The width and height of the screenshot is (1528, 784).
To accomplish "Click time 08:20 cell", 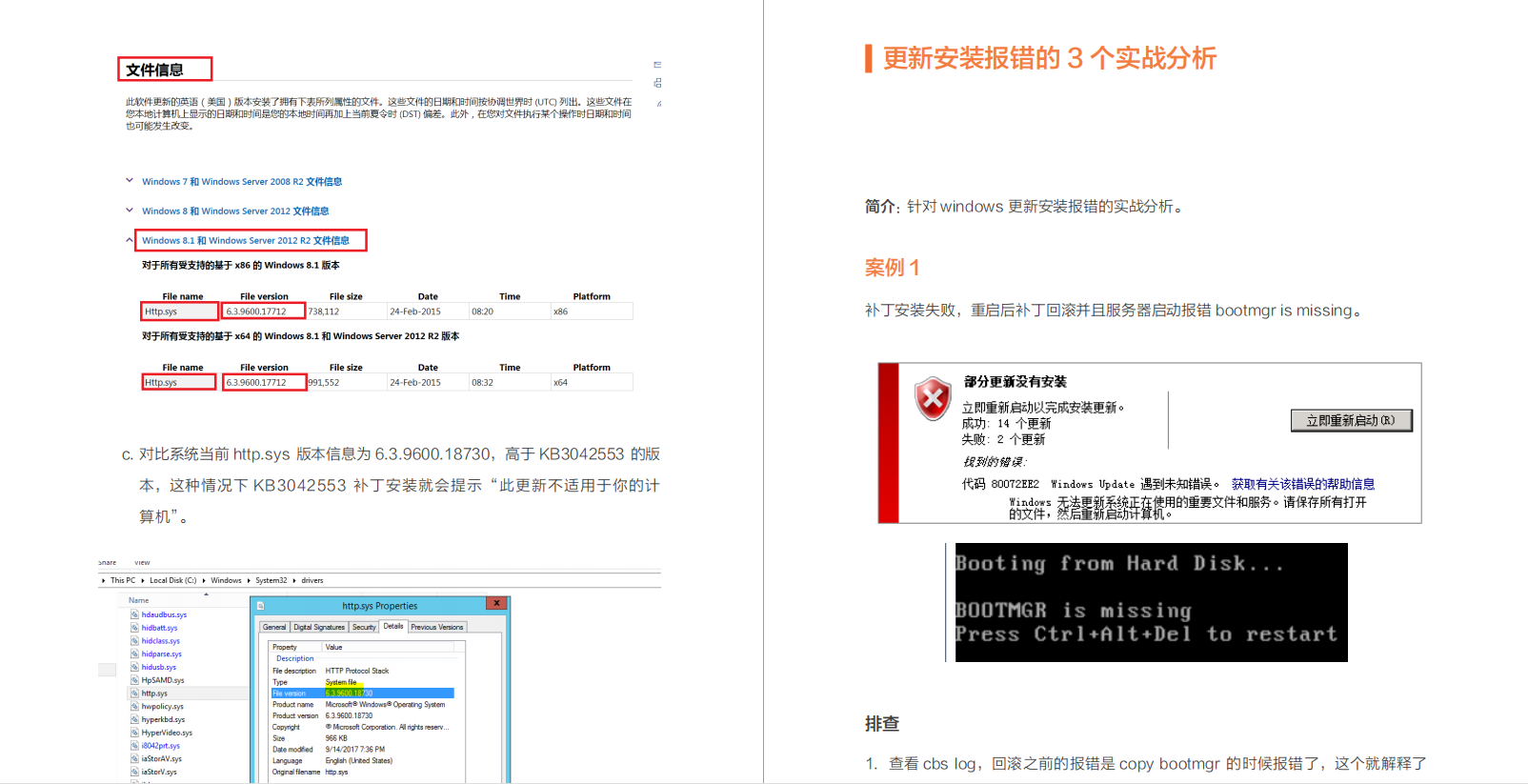I will coord(510,312).
